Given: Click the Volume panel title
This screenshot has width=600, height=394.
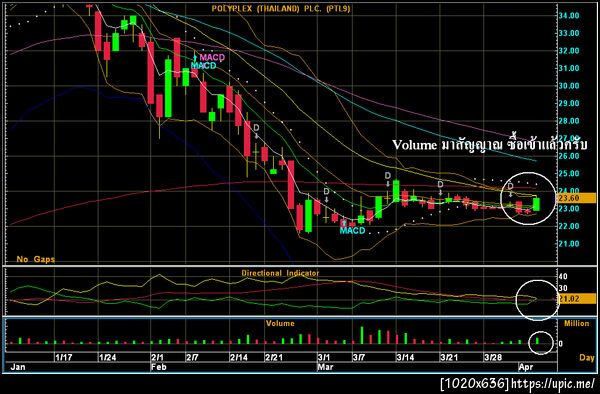Looking at the screenshot, I should coord(280,324).
